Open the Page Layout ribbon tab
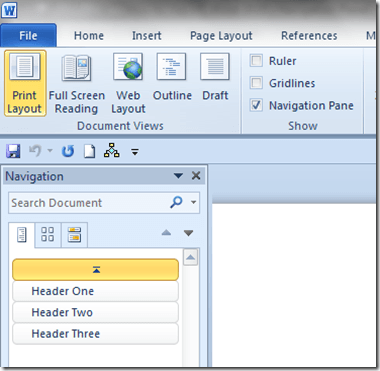The height and width of the screenshot is (371, 380). (x=221, y=36)
